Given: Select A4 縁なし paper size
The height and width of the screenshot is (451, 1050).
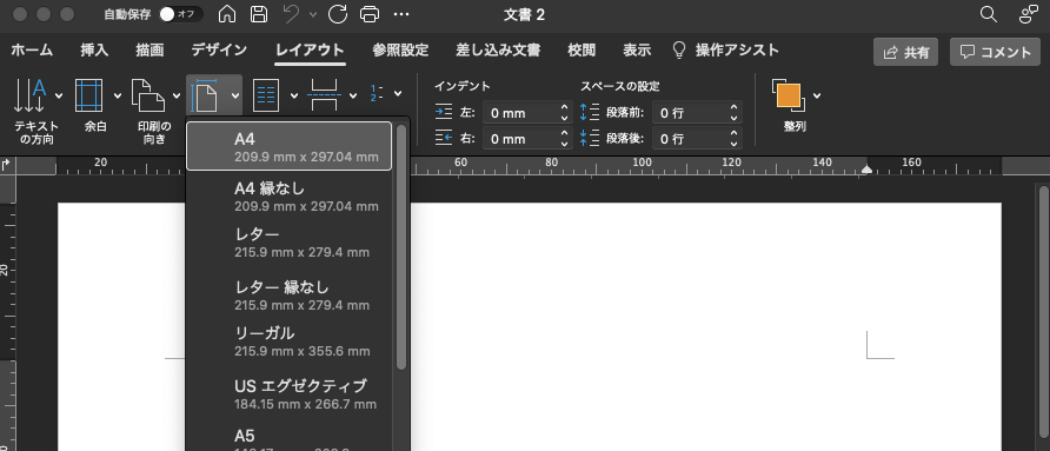Looking at the screenshot, I should coord(289,196).
